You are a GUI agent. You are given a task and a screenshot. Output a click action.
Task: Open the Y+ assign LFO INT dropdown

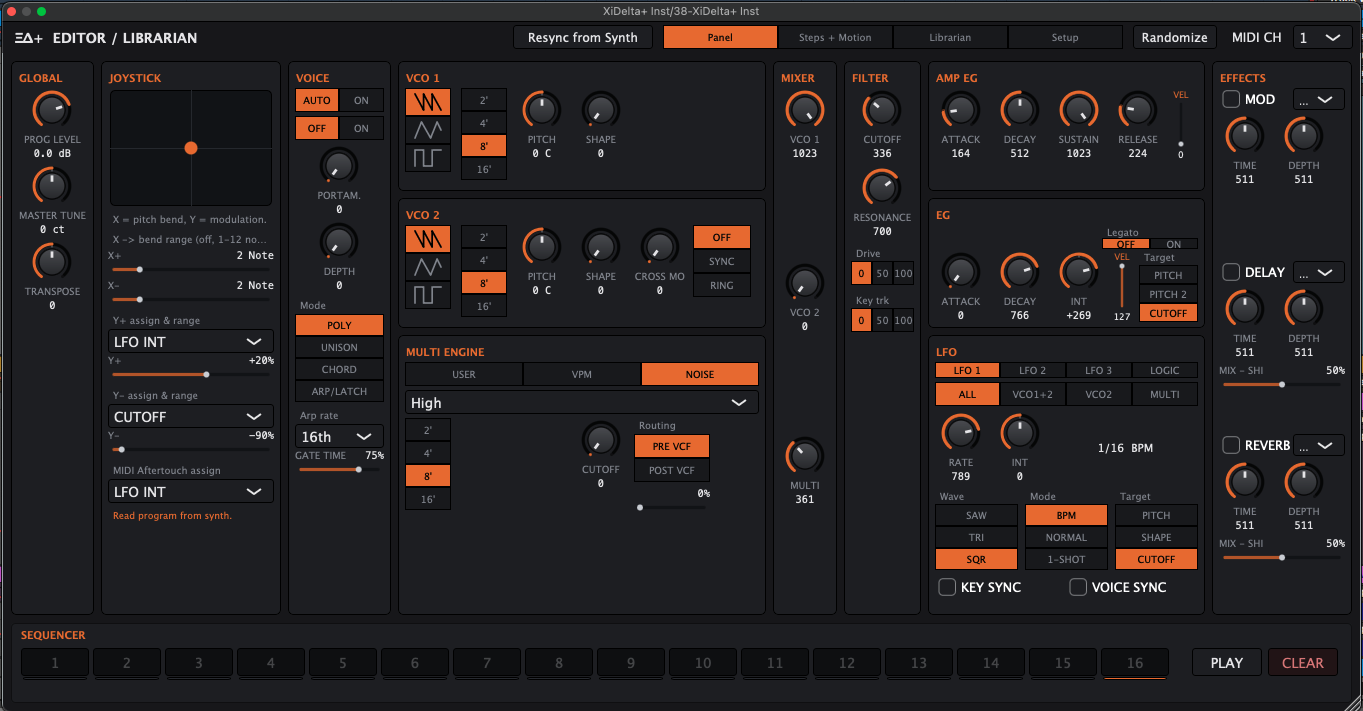(x=191, y=342)
